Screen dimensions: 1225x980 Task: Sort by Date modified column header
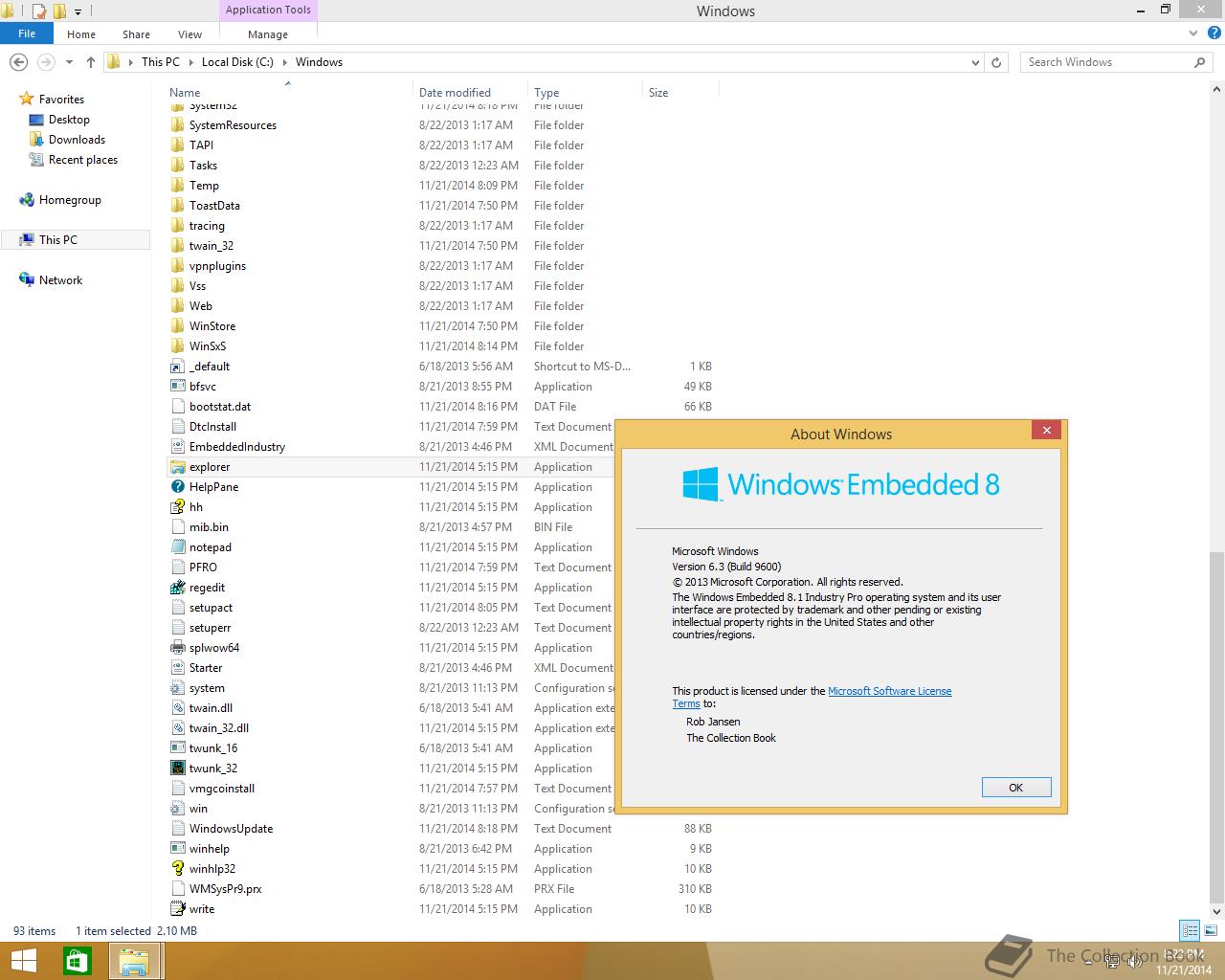tap(455, 93)
